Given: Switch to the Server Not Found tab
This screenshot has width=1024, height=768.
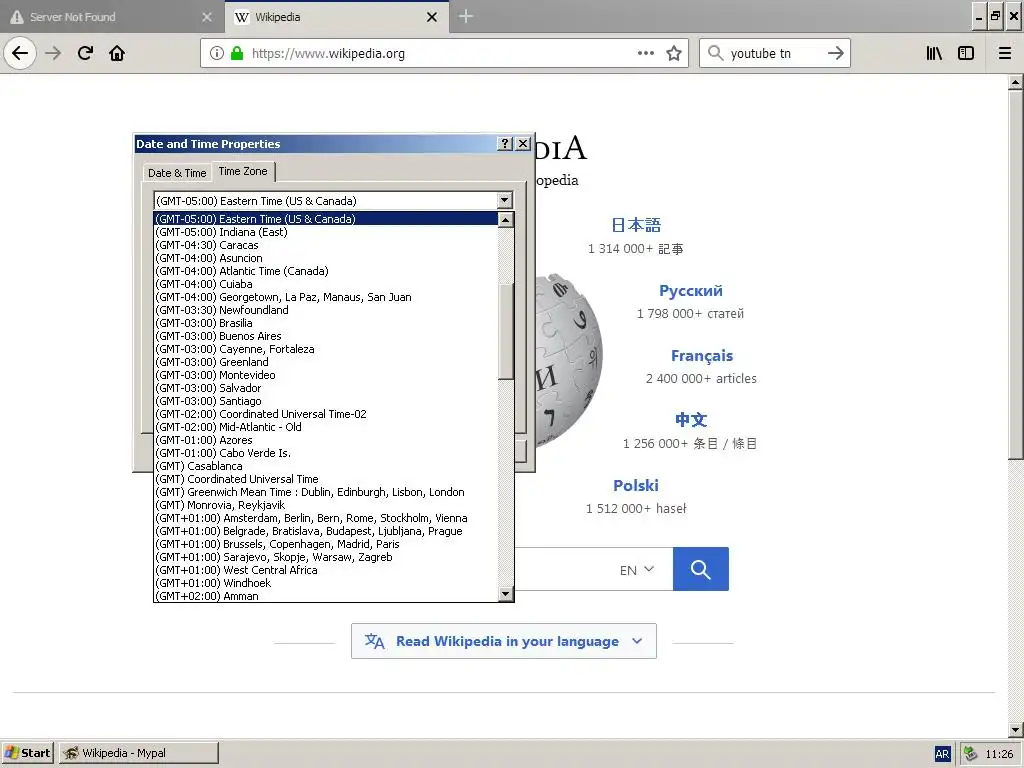Looking at the screenshot, I should (x=112, y=17).
